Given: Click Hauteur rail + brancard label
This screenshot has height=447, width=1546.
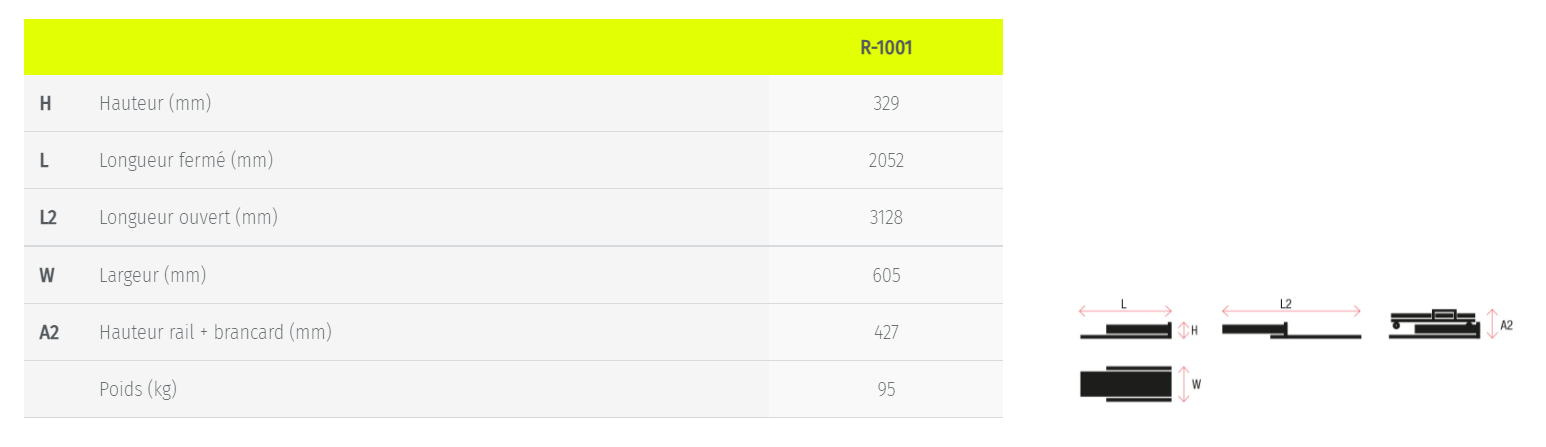Looking at the screenshot, I should pyautogui.click(x=215, y=332).
